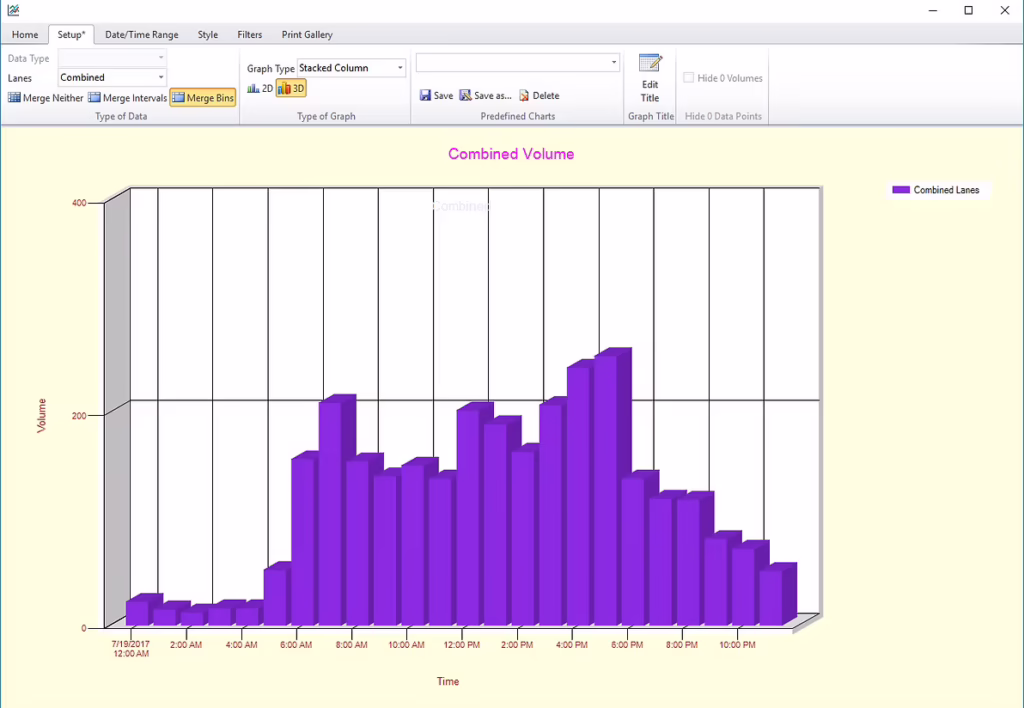The image size is (1024, 708).
Task: Enable the Hide 0 Volumes checkbox
Action: click(688, 78)
